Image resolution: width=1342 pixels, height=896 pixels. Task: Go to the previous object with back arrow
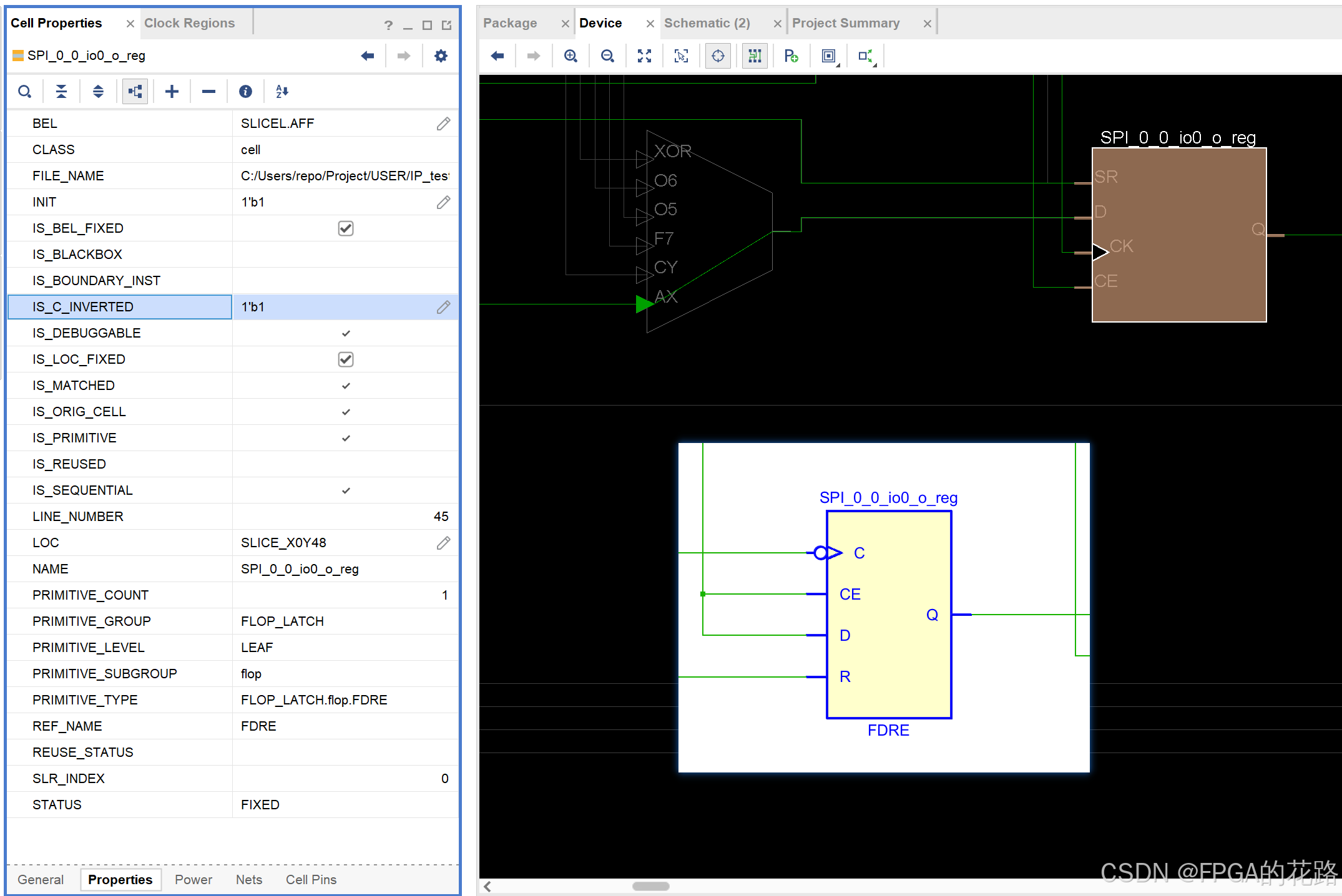tap(368, 56)
